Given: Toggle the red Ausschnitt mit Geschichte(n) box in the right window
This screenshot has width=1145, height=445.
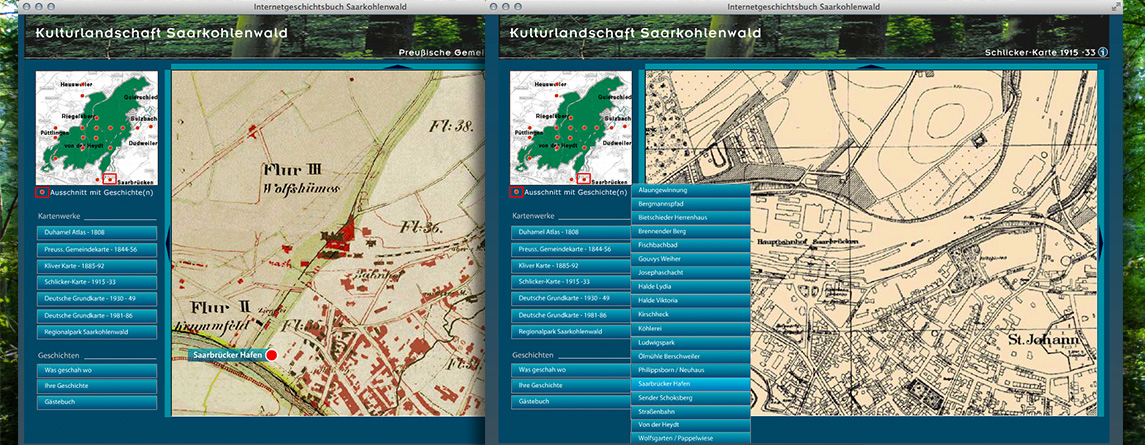Looking at the screenshot, I should tap(515, 192).
